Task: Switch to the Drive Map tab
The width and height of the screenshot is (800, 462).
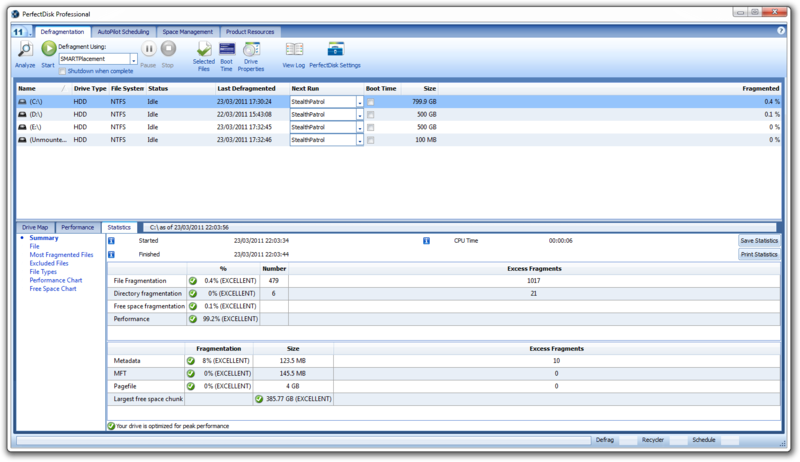Action: coord(35,227)
